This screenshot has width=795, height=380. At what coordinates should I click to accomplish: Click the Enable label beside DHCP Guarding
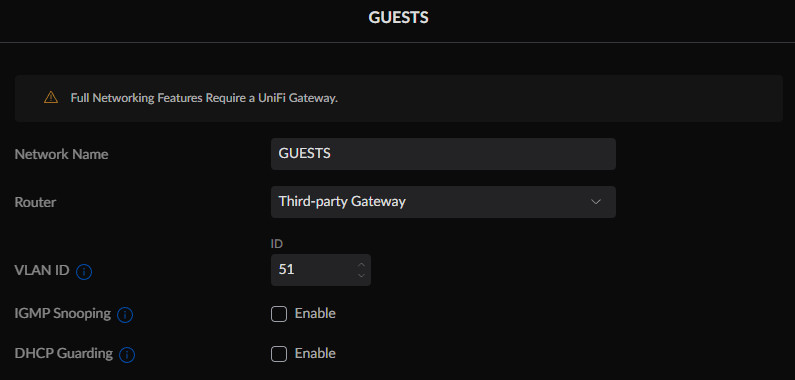[x=315, y=353]
